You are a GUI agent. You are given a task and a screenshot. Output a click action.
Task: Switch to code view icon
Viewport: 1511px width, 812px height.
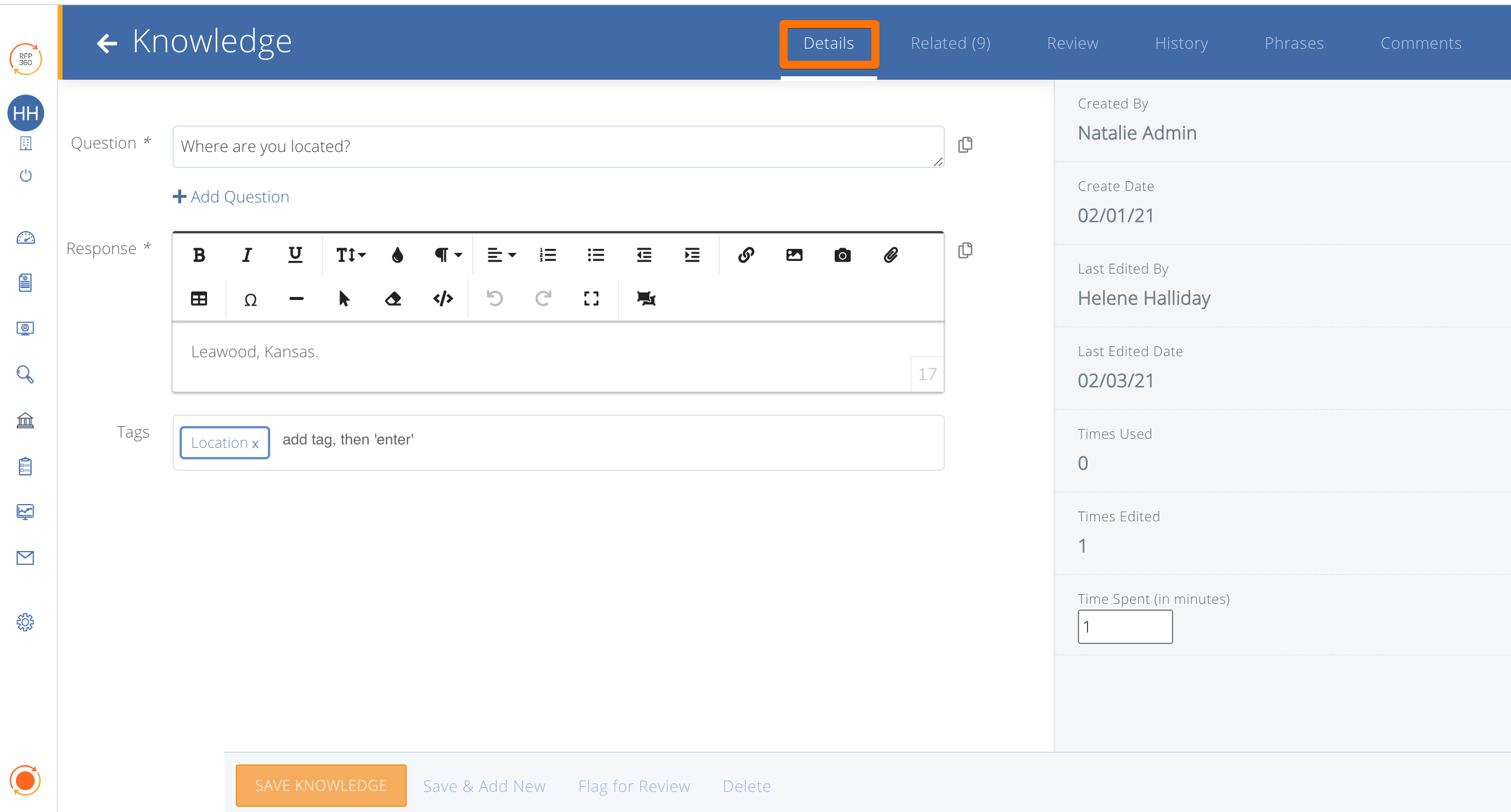(x=443, y=299)
